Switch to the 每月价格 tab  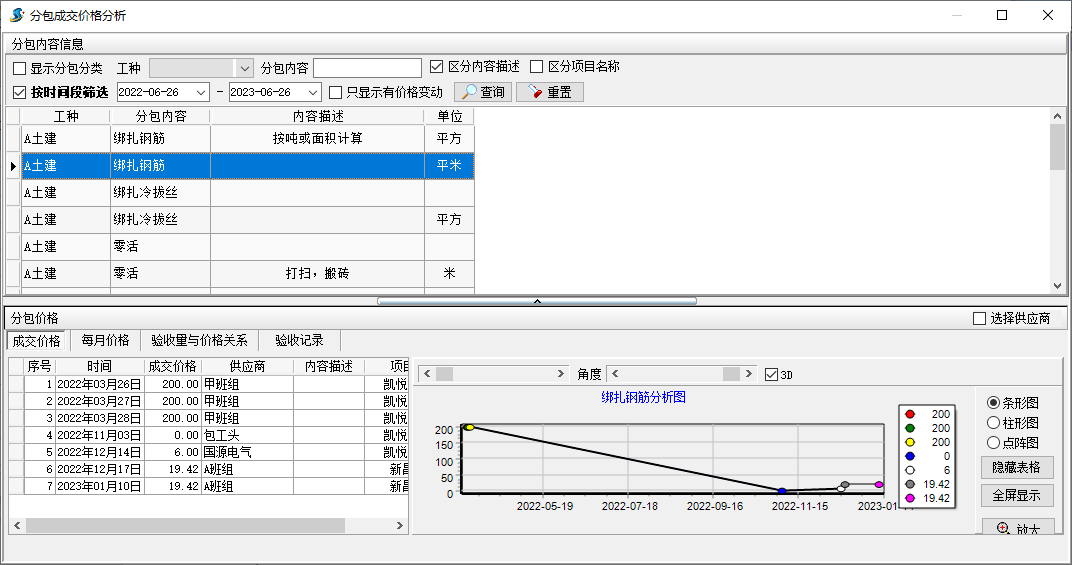coord(105,340)
